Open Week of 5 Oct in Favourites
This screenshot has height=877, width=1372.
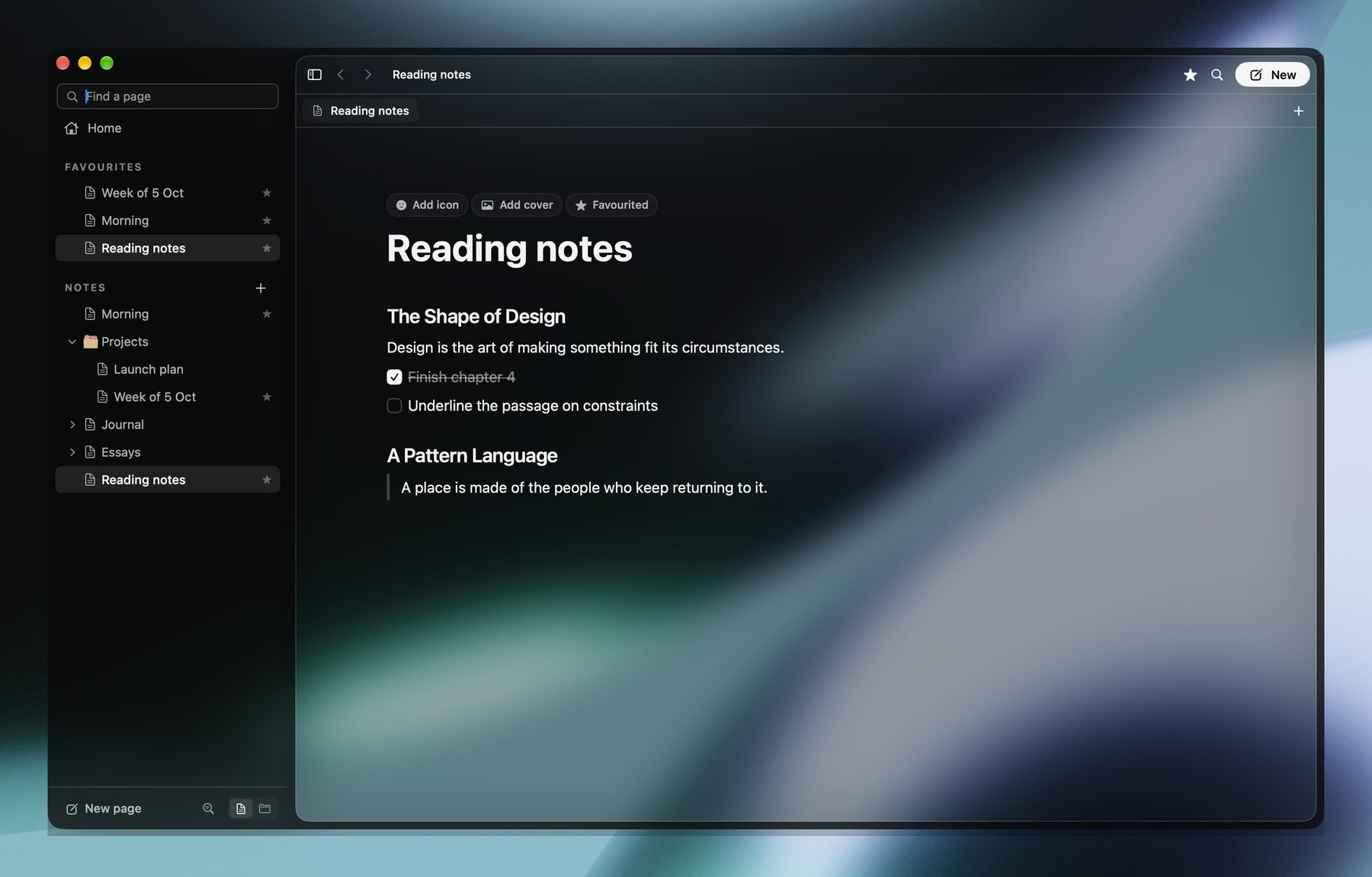pos(168,193)
